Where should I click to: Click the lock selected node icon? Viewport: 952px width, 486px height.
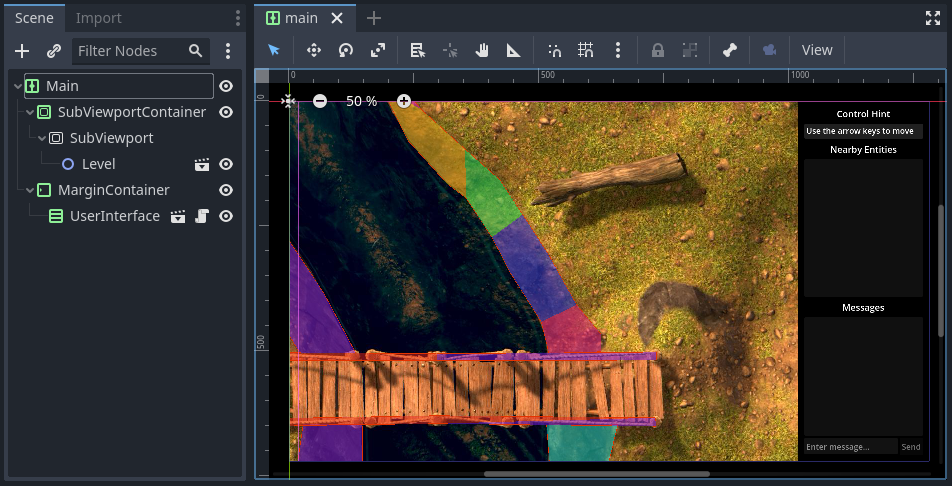(x=658, y=50)
